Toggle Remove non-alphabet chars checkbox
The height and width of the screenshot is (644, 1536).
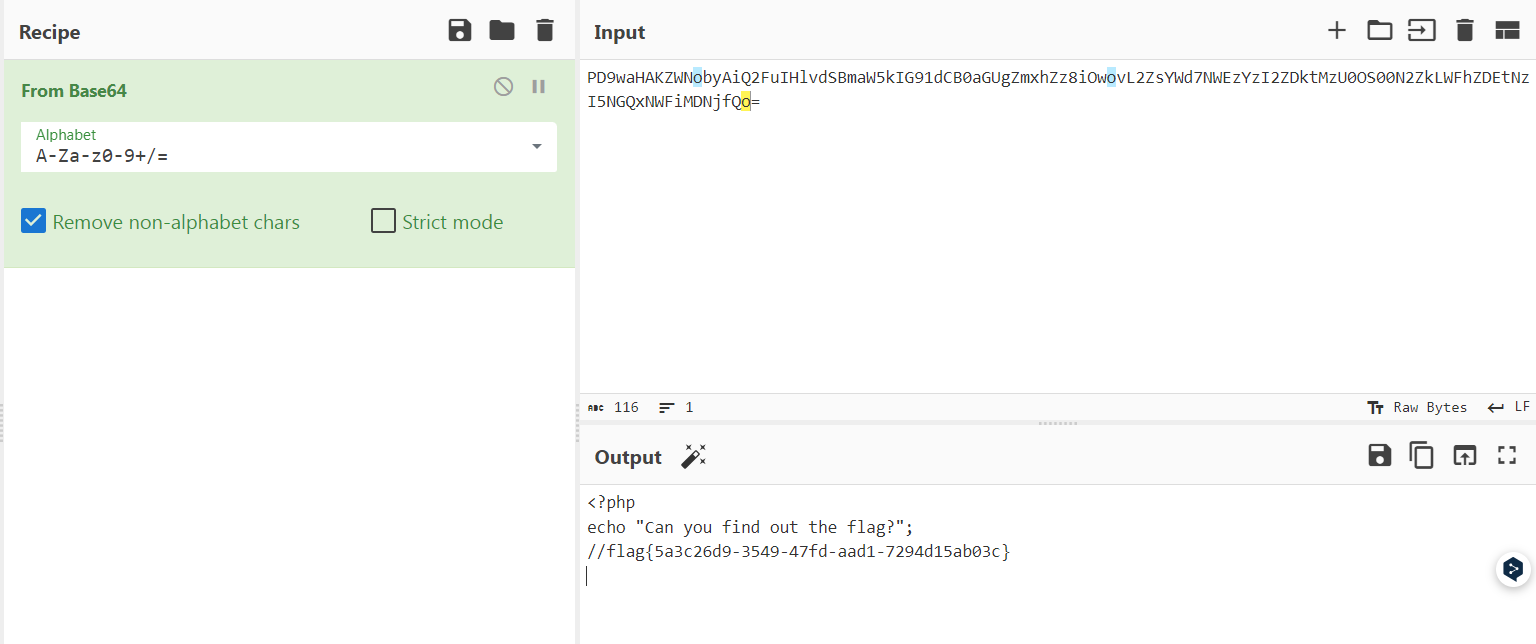pyautogui.click(x=34, y=221)
